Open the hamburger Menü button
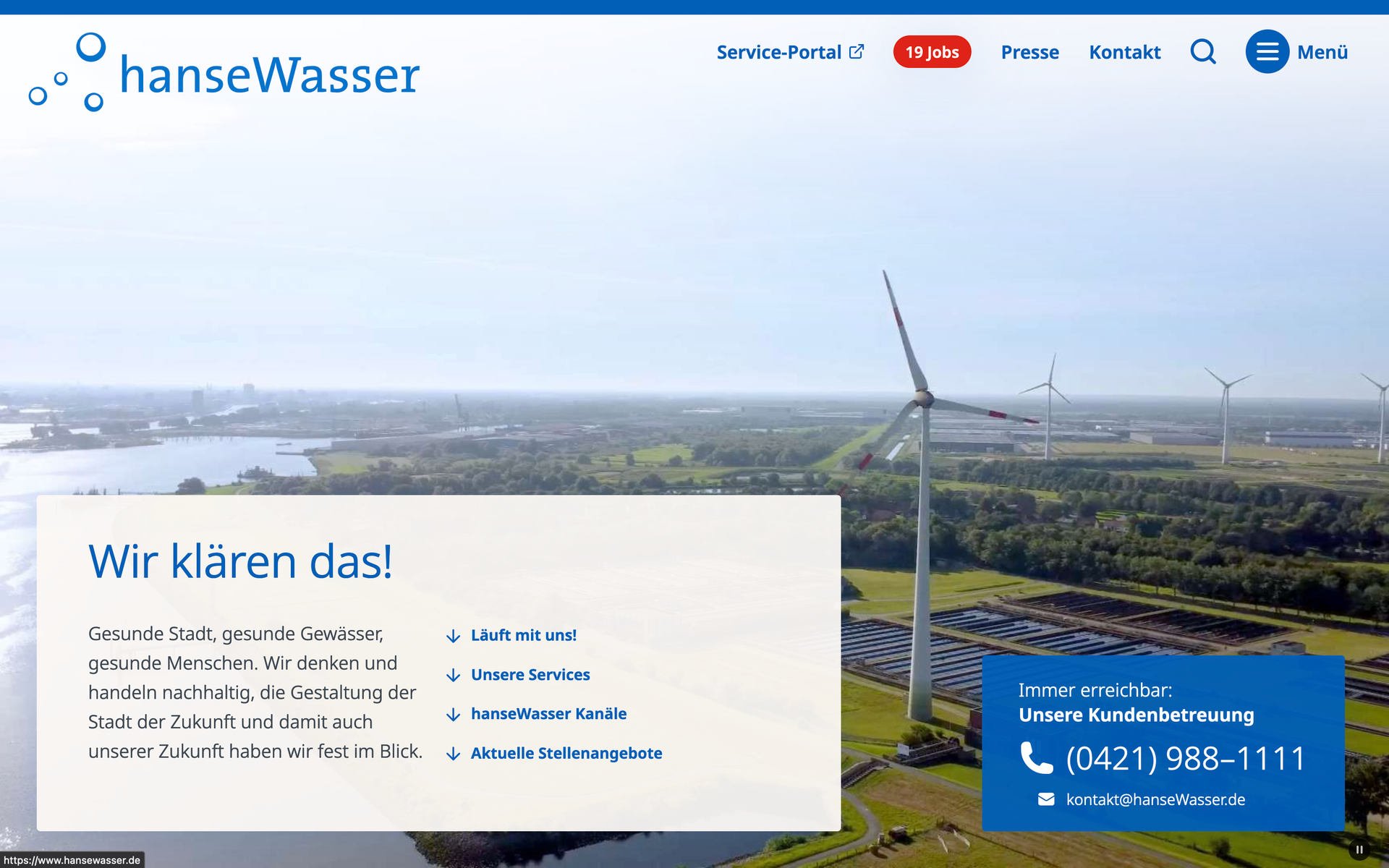1389x868 pixels. [x=1267, y=52]
